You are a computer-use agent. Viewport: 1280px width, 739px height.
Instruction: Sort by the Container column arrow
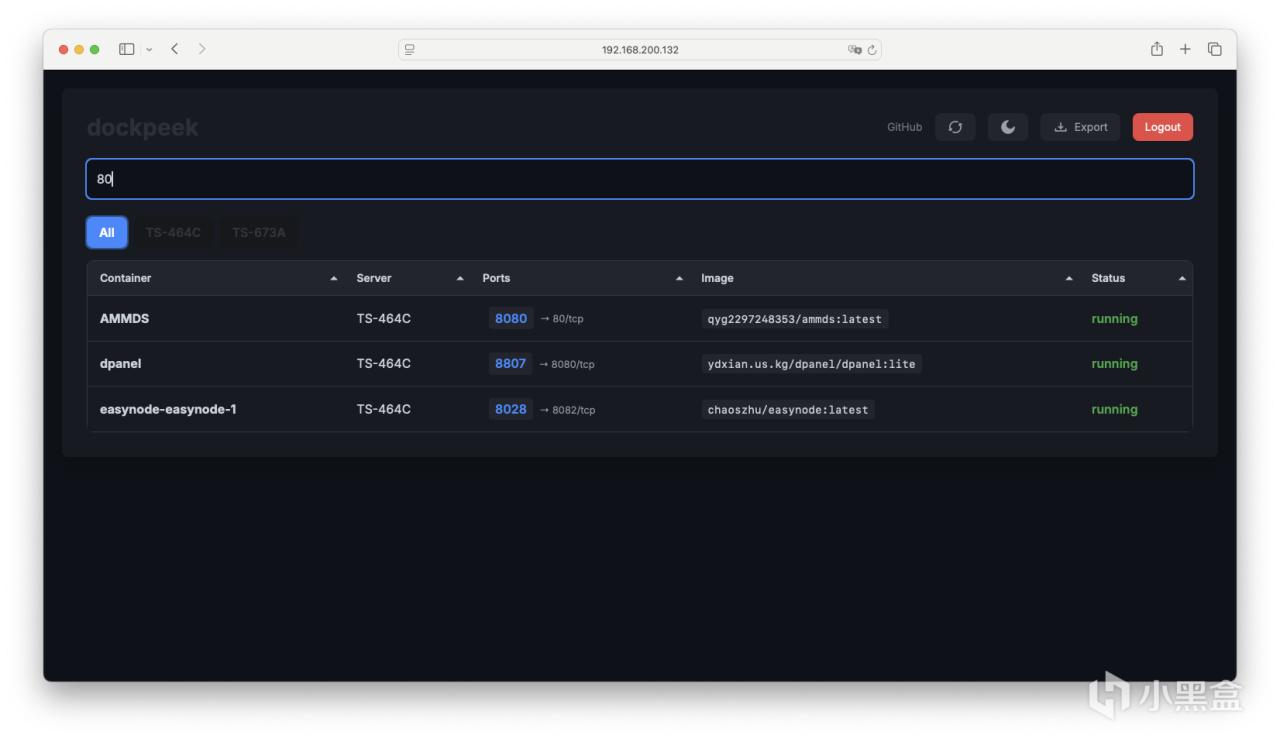click(334, 279)
